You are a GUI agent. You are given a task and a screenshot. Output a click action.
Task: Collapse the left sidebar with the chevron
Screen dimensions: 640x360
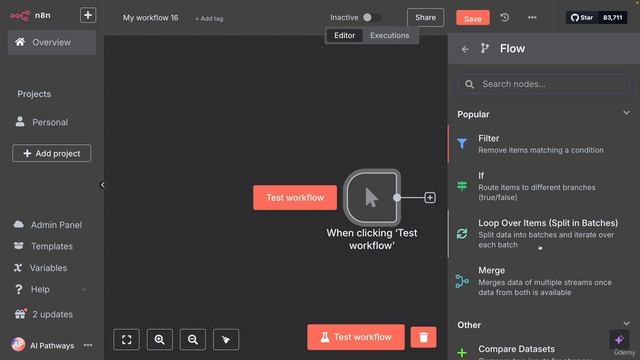pos(102,185)
